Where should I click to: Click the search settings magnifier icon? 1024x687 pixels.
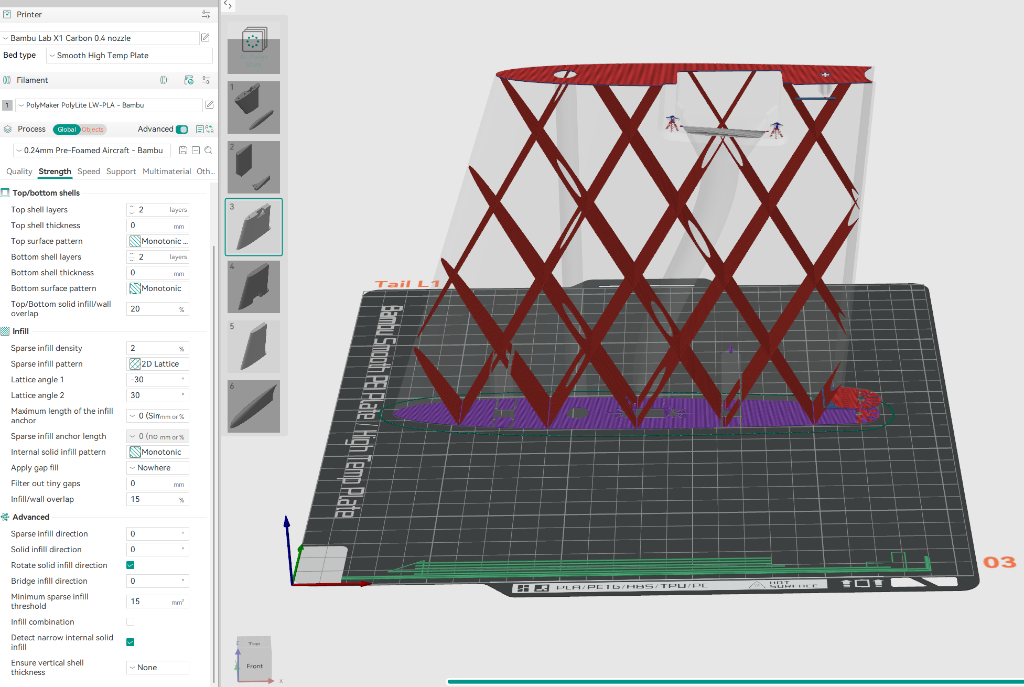pyautogui.click(x=207, y=150)
